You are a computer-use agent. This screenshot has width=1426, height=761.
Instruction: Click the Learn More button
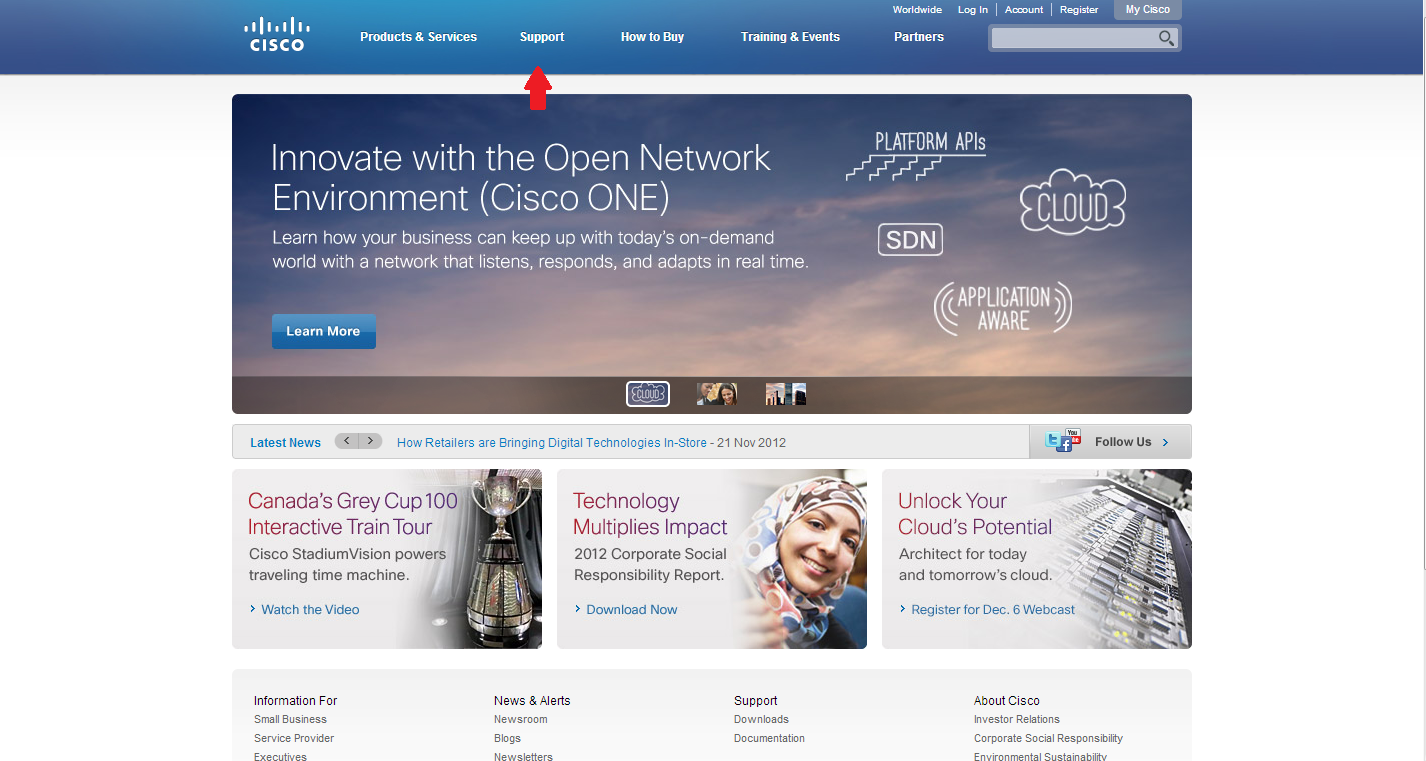tap(323, 331)
